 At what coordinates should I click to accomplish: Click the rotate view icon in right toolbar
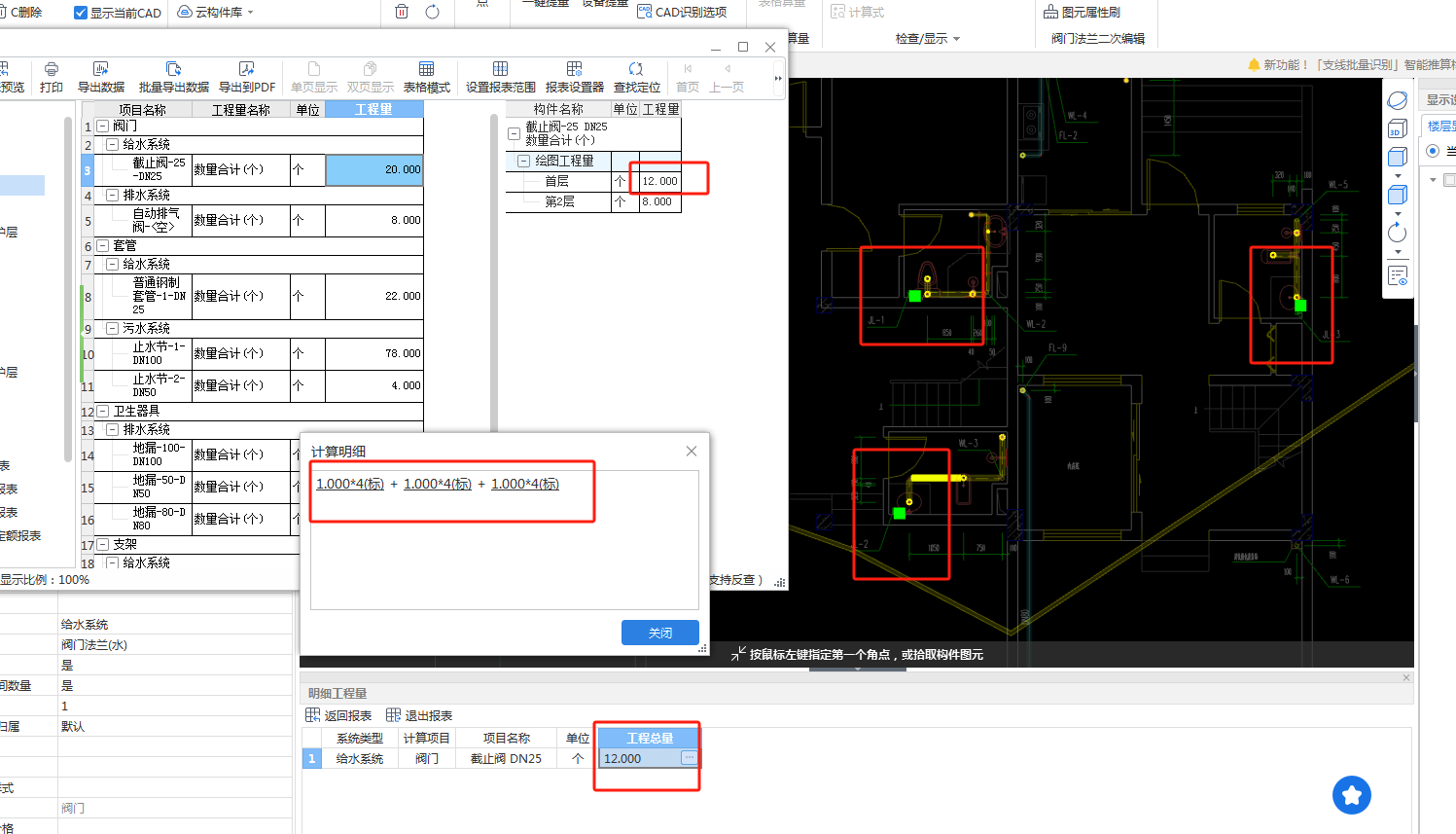tap(1398, 233)
